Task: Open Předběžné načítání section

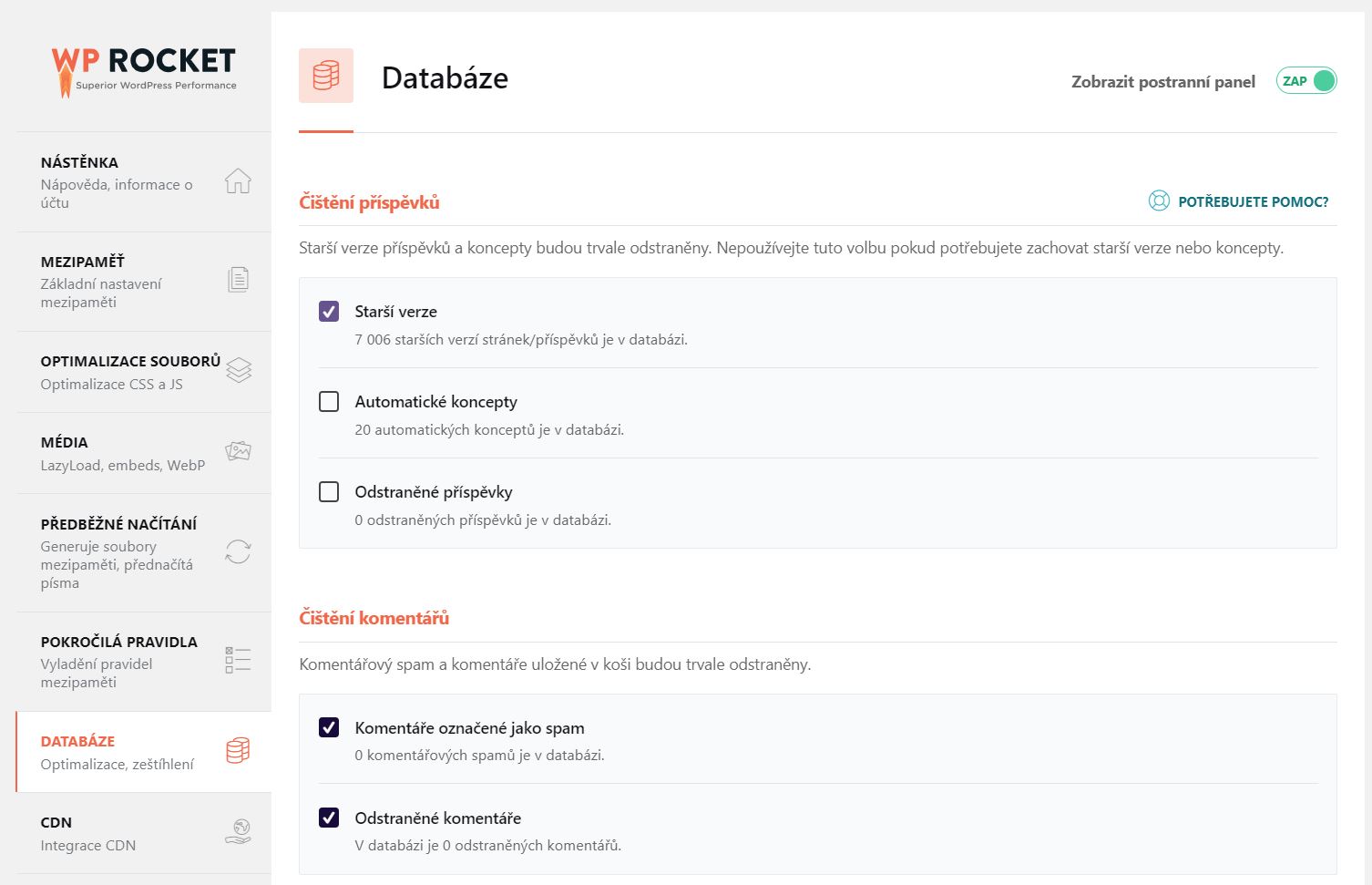Action: (144, 552)
